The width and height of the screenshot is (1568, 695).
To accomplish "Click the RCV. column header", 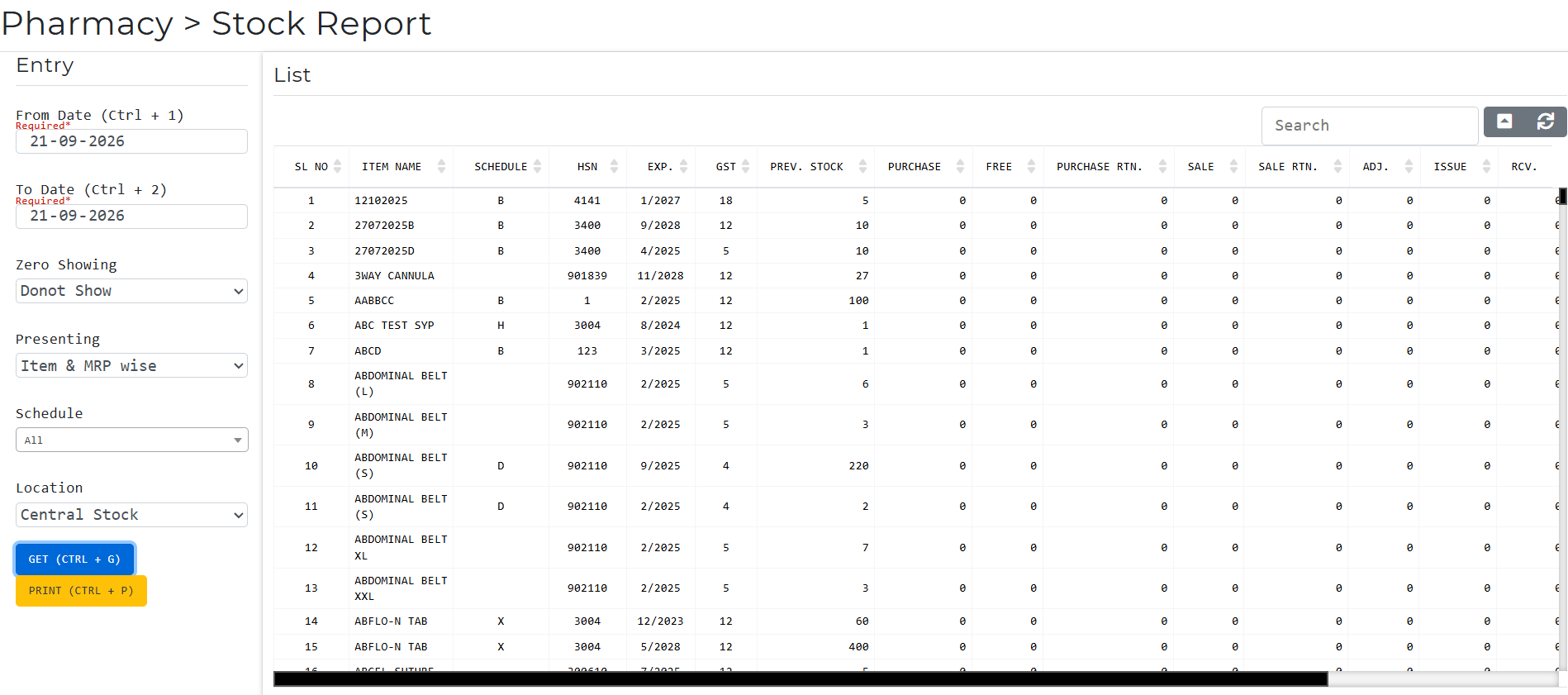I will point(1523,166).
